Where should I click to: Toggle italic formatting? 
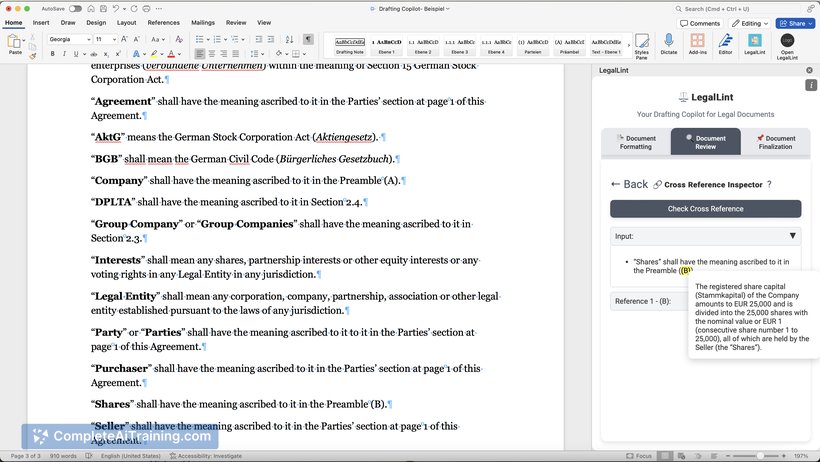point(64,54)
